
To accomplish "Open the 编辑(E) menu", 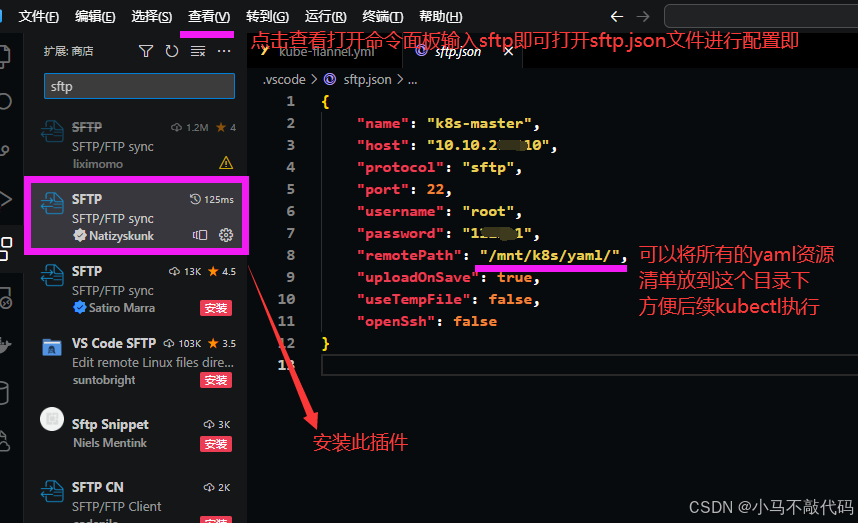I will click(x=95, y=16).
